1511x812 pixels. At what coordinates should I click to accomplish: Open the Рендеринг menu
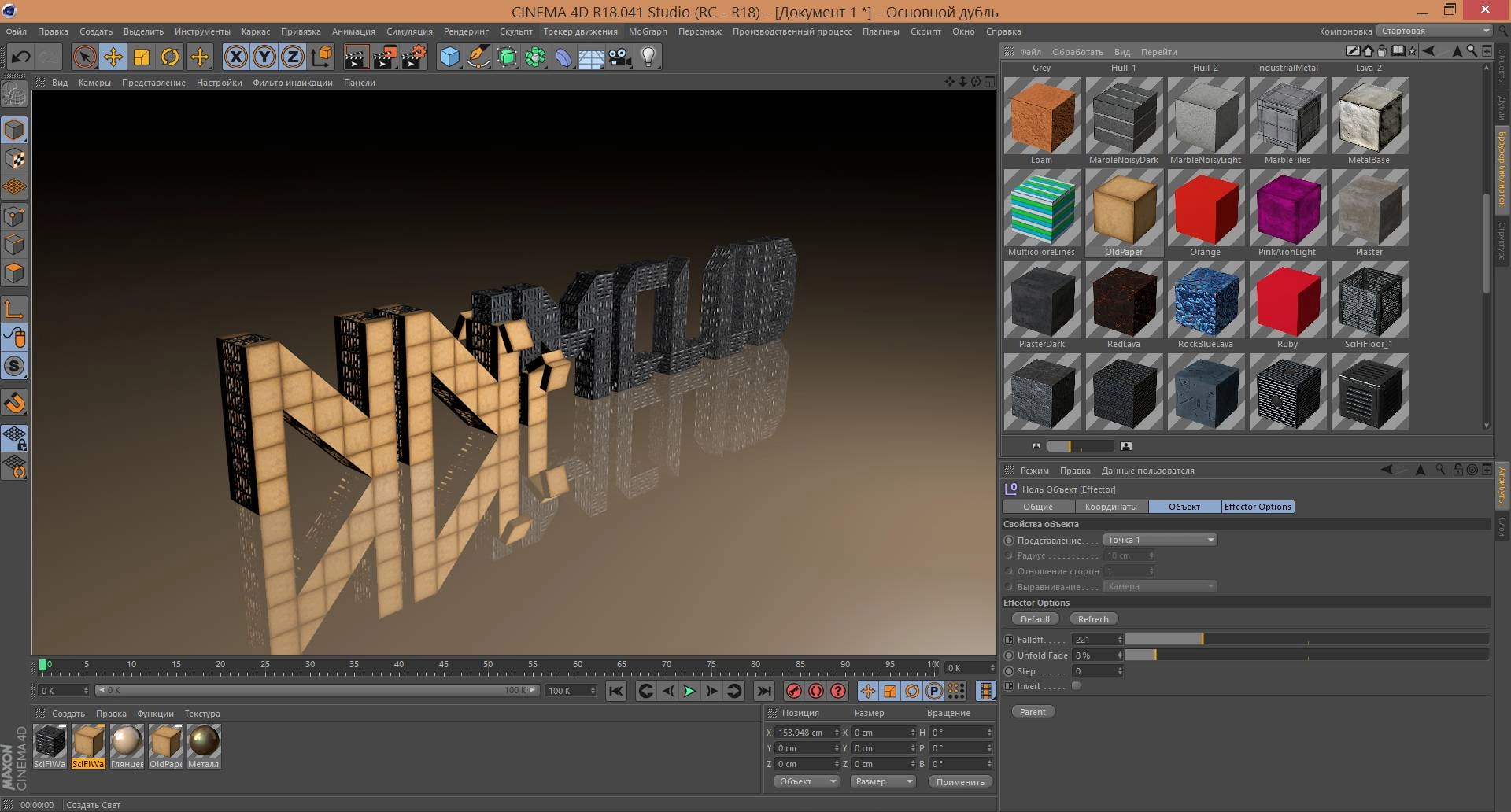click(x=466, y=31)
